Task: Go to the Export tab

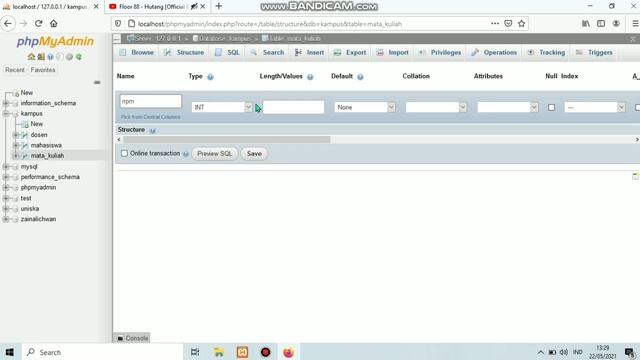Action: pos(350,53)
